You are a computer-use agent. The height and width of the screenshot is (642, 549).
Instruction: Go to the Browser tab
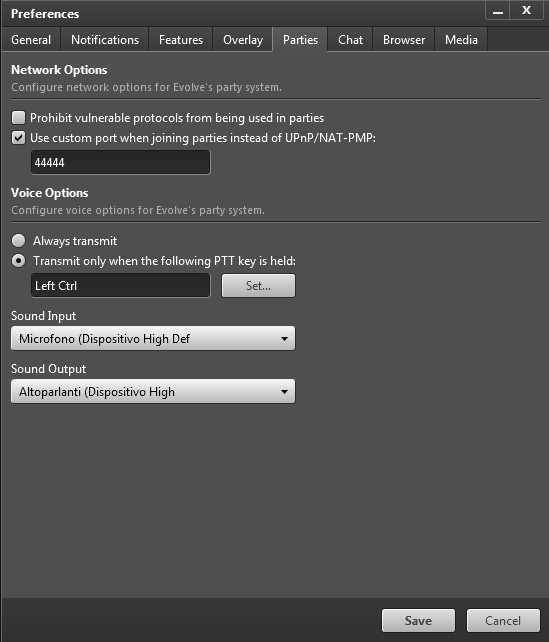point(404,40)
